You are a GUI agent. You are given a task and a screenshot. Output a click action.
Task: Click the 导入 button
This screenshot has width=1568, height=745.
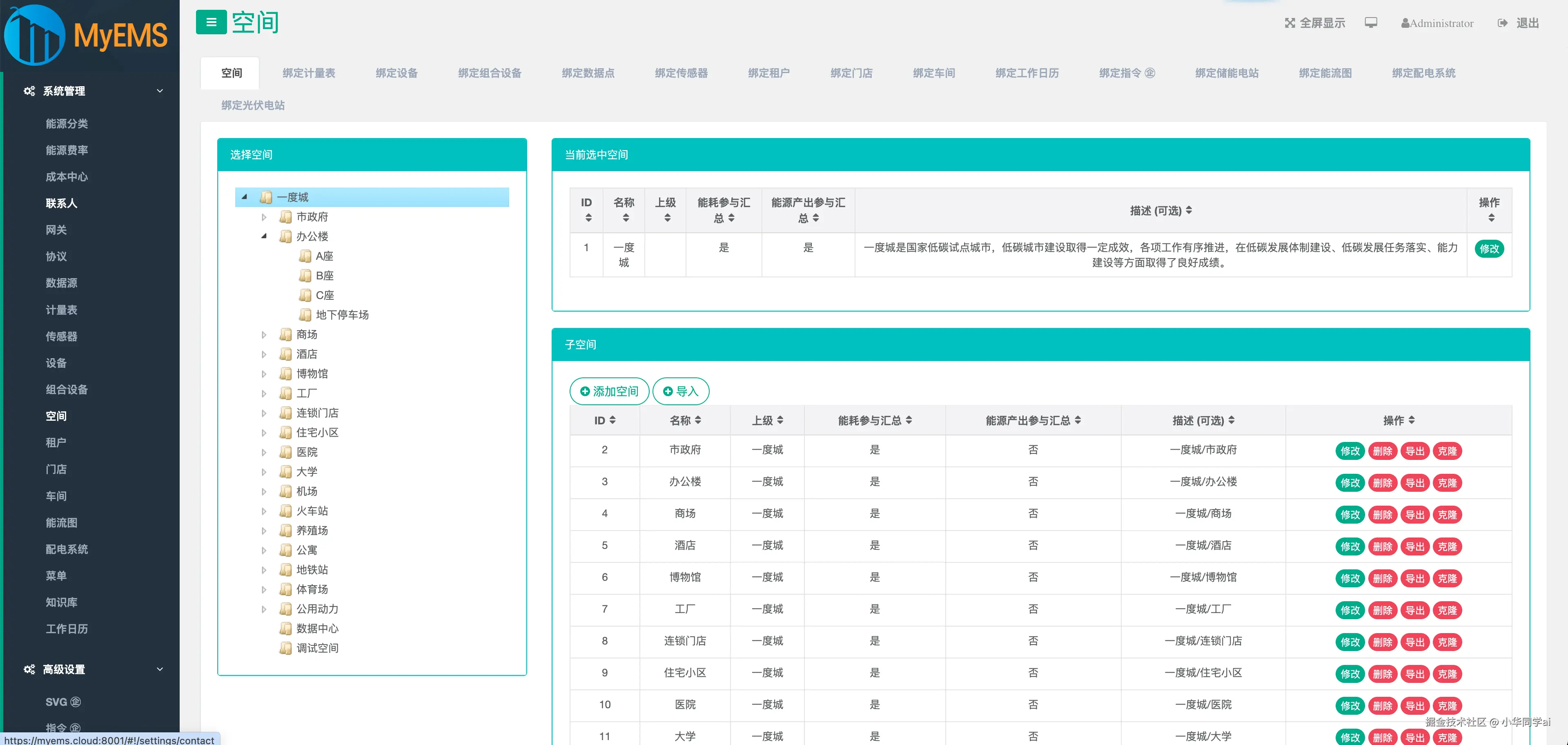point(680,391)
